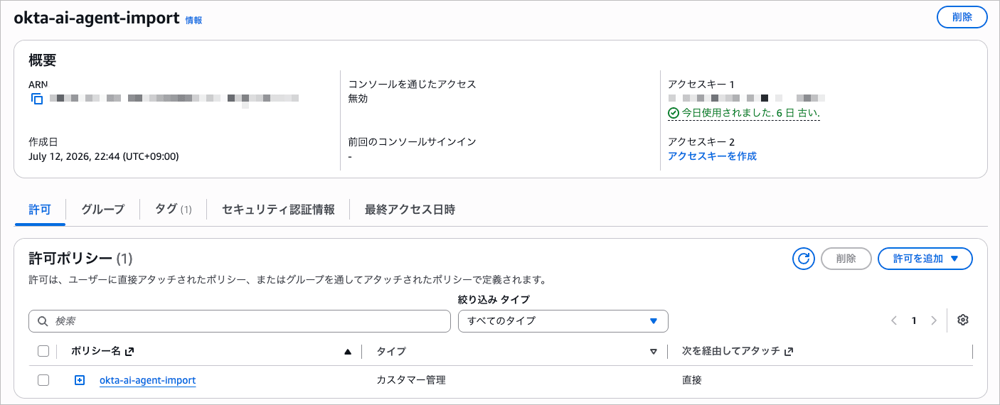This screenshot has height=405, width=1000.
Task: Focus the policy 検索 input field
Action: click(x=240, y=321)
